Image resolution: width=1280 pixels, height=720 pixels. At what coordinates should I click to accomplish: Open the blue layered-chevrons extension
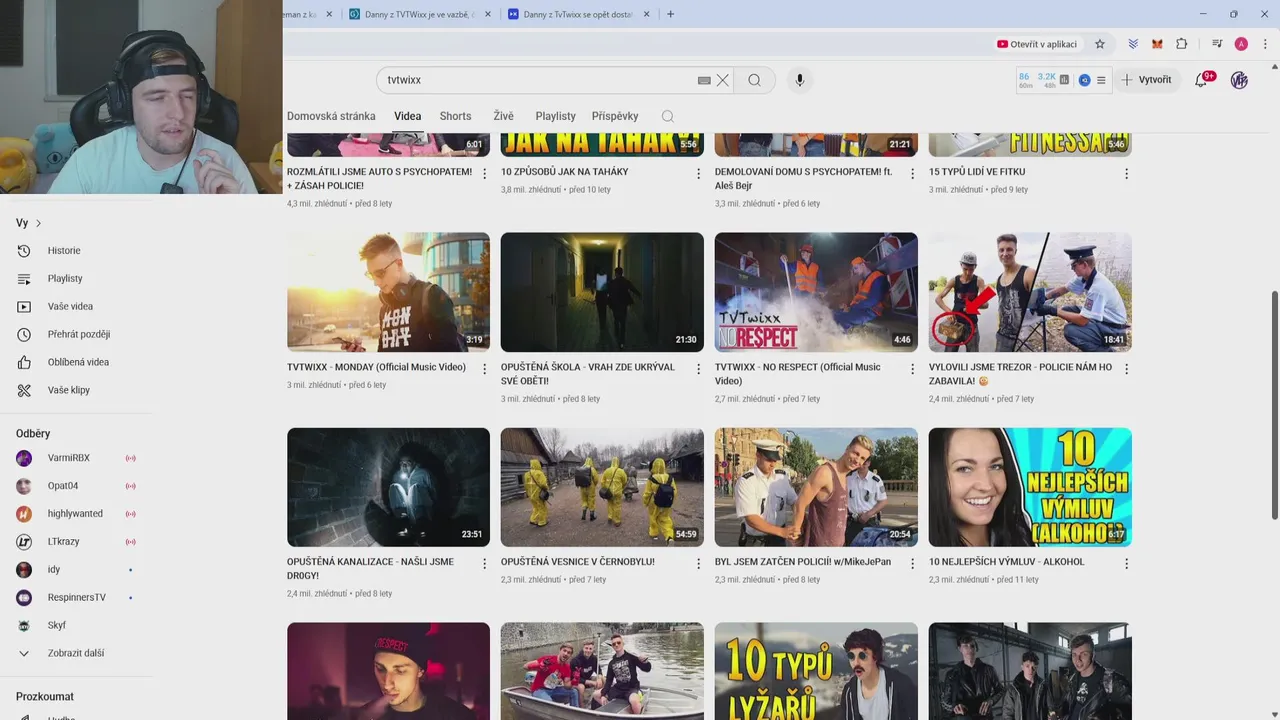(x=1133, y=44)
